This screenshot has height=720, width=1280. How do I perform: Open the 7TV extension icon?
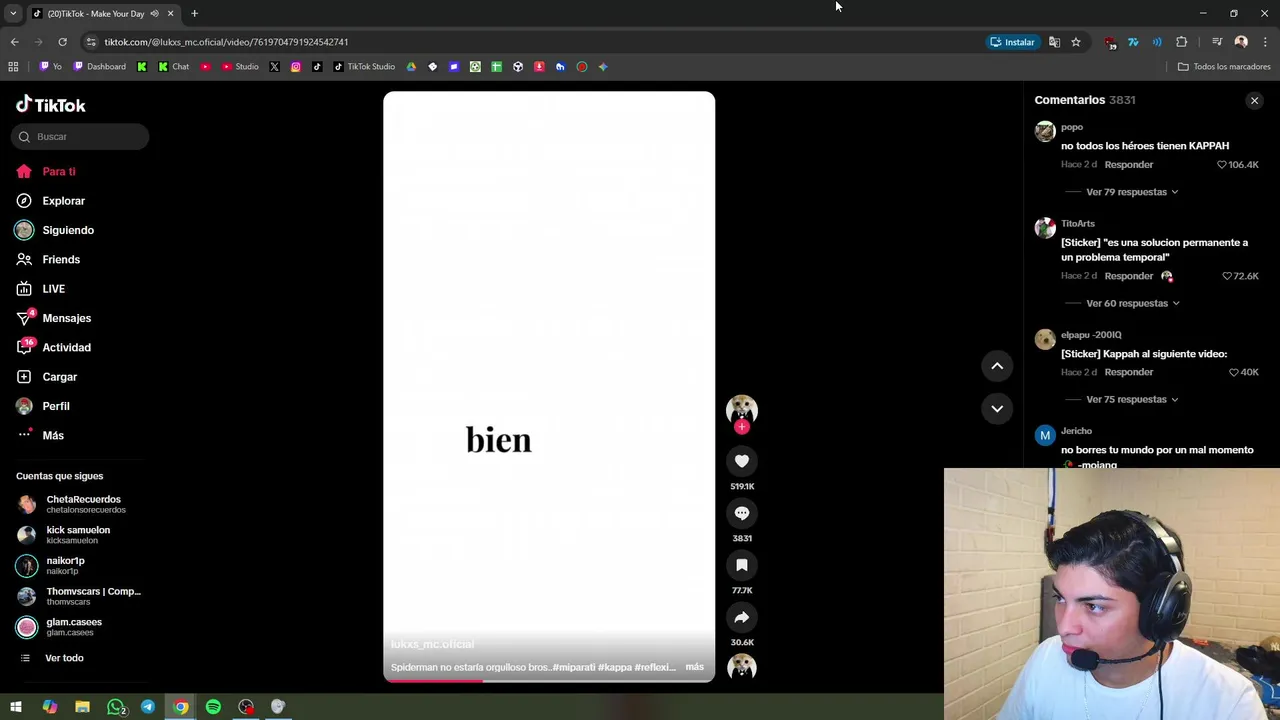pyautogui.click(x=1133, y=42)
